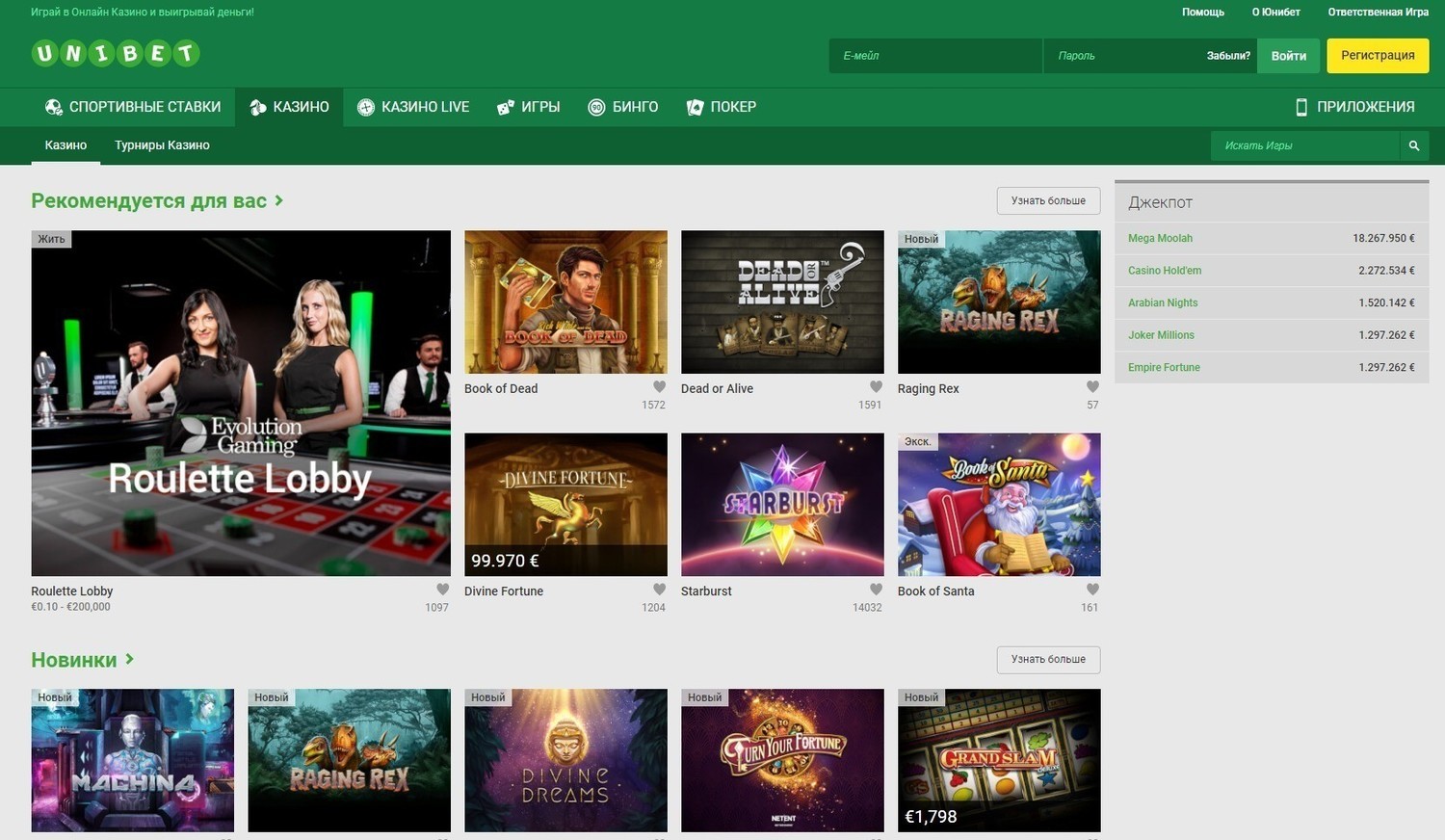1445x840 pixels.
Task: Toggle the heart for Starburst
Action: click(876, 588)
